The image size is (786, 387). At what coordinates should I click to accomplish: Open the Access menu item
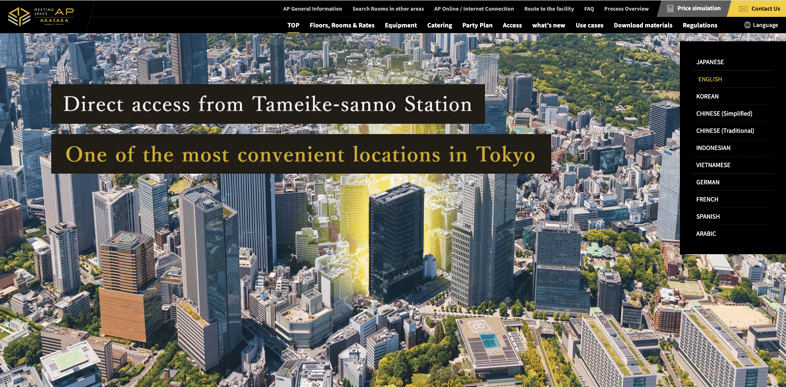point(512,26)
